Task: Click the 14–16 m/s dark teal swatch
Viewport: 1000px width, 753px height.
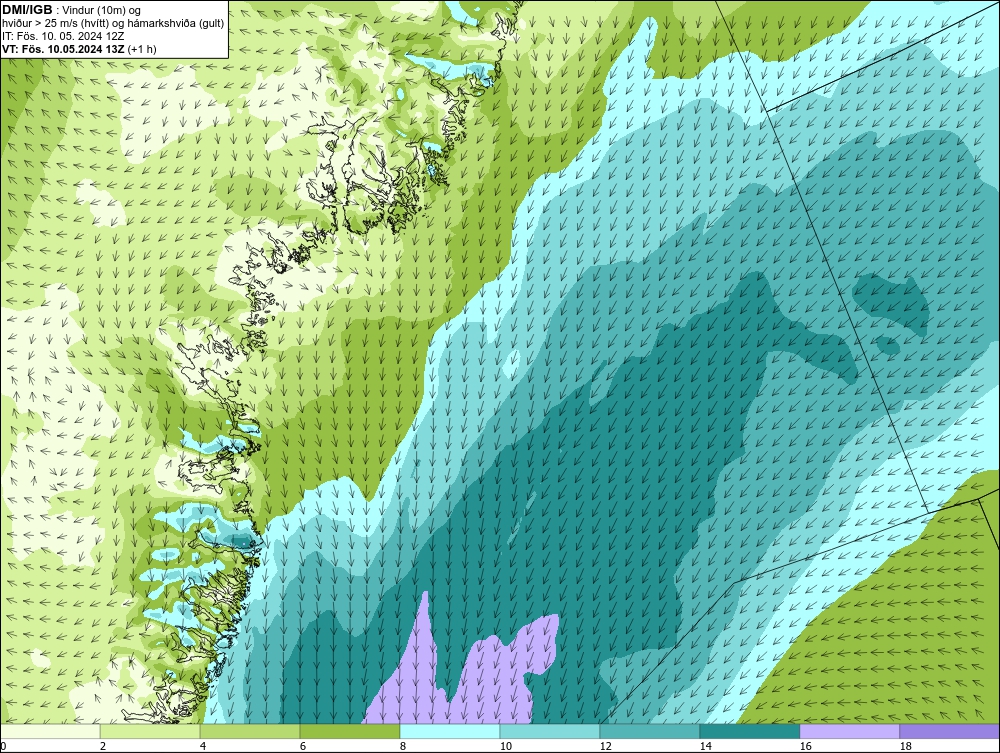Action: [x=750, y=731]
